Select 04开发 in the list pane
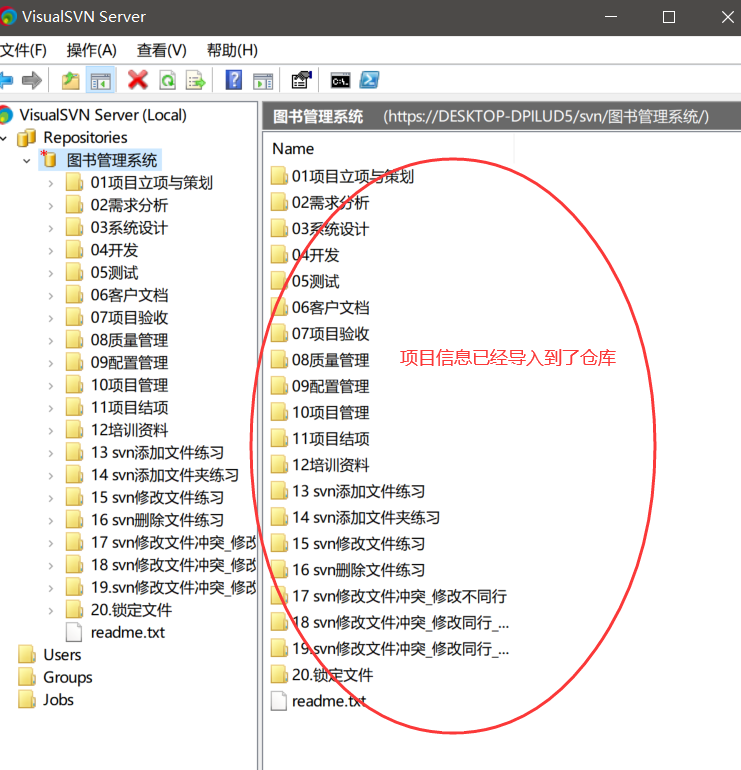The width and height of the screenshot is (741, 770). [x=315, y=254]
